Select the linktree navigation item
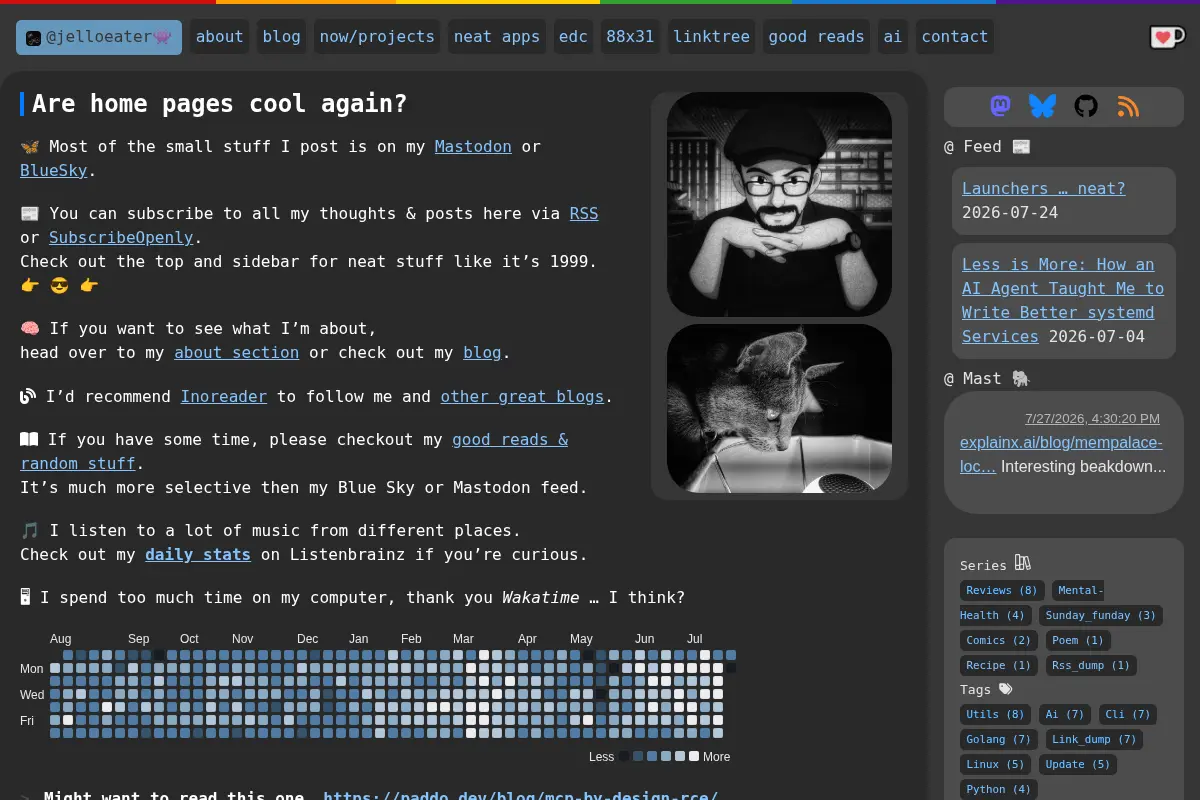Screen dimensions: 1200x800 [x=711, y=37]
